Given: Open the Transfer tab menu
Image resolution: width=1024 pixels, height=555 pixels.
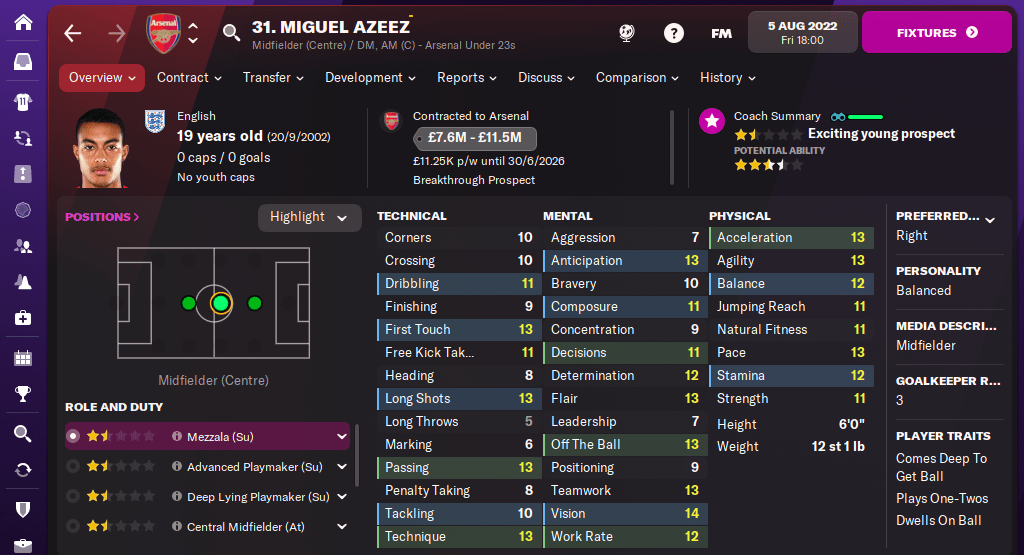Looking at the screenshot, I should (272, 78).
